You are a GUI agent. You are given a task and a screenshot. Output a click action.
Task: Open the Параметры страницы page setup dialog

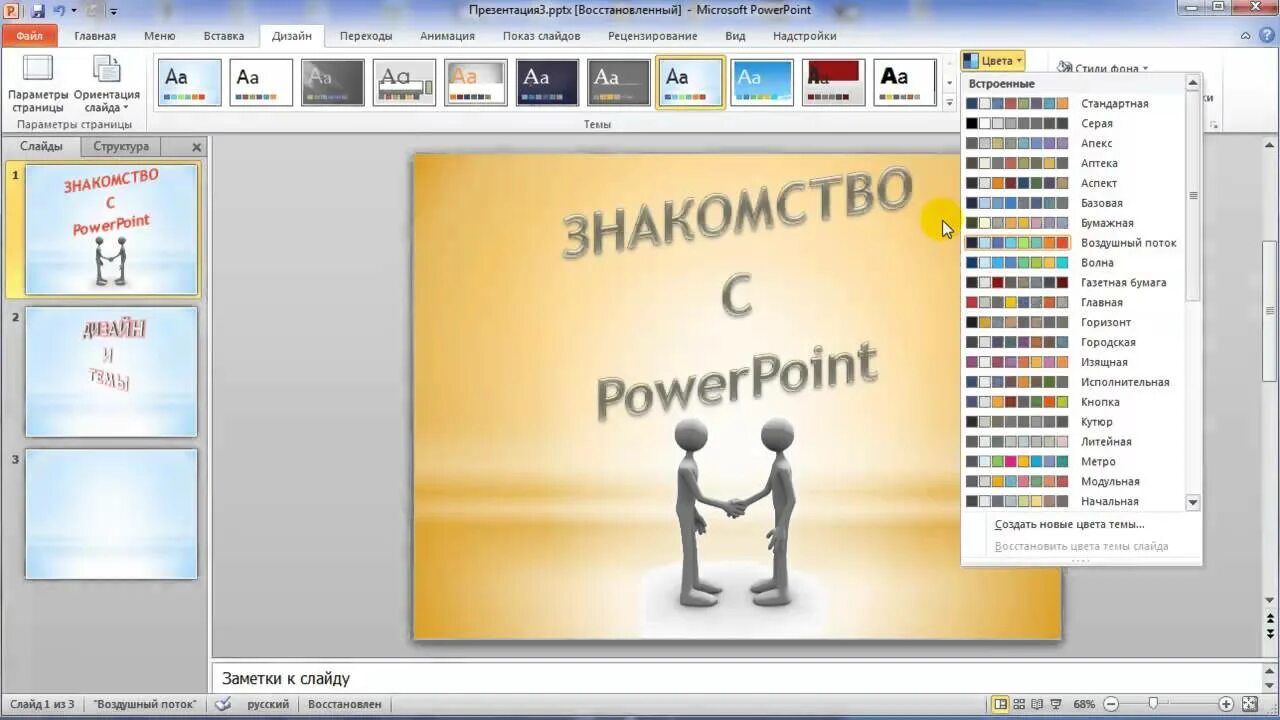[x=38, y=84]
